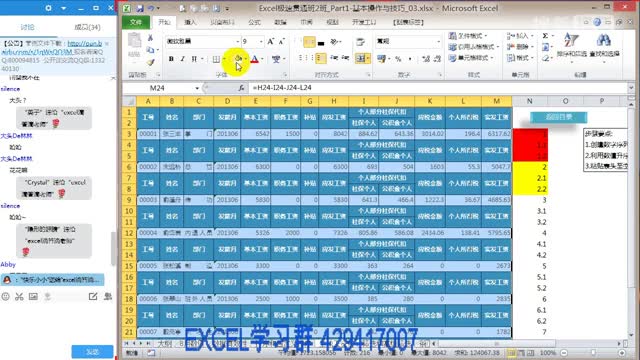Apply the Percent Style number format

point(398,59)
